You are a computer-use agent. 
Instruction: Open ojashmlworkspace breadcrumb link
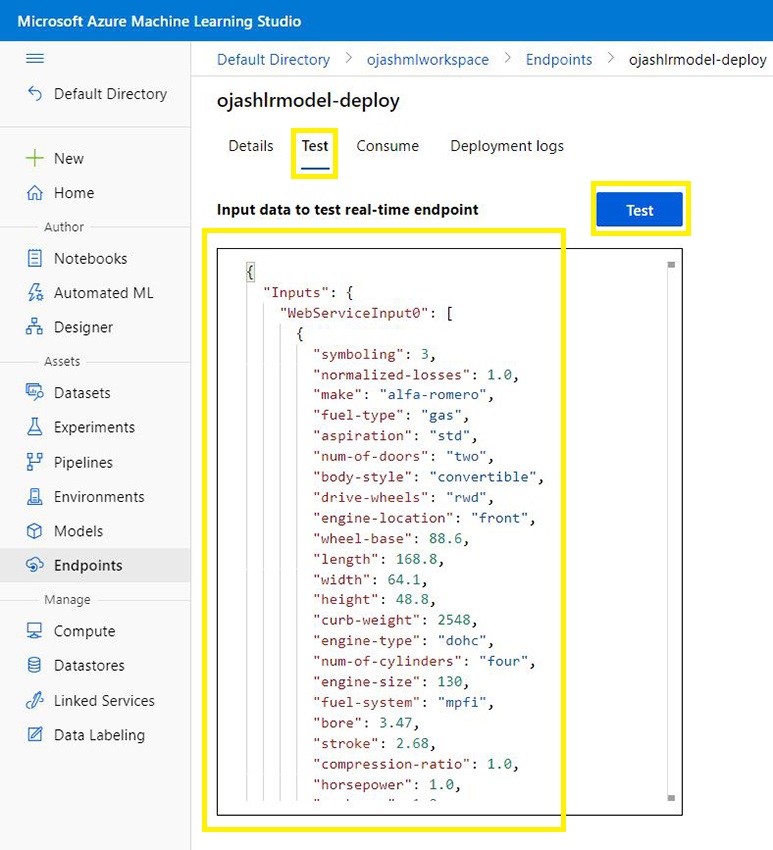tap(428, 60)
